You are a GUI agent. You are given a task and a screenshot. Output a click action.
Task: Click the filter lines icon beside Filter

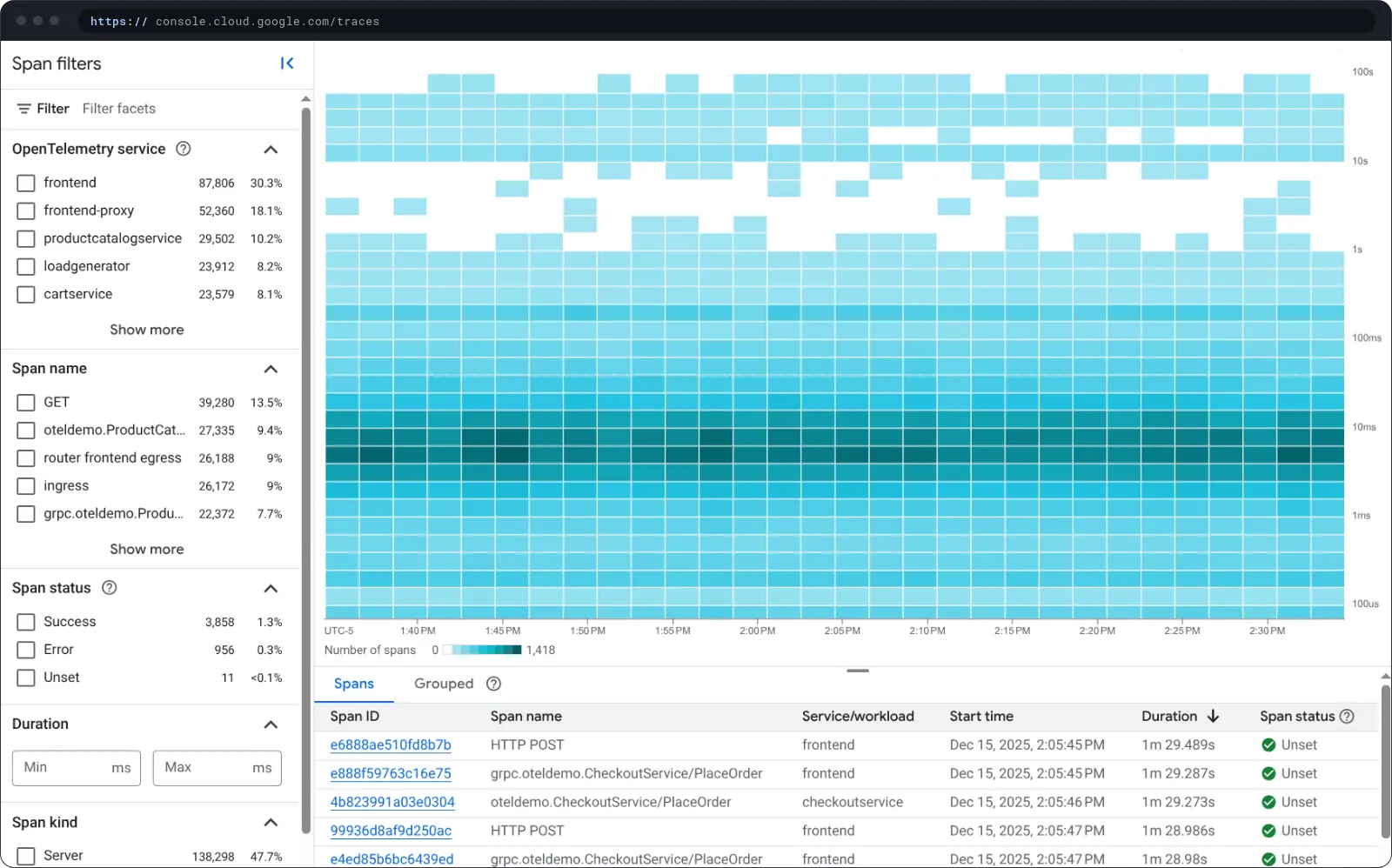click(23, 109)
